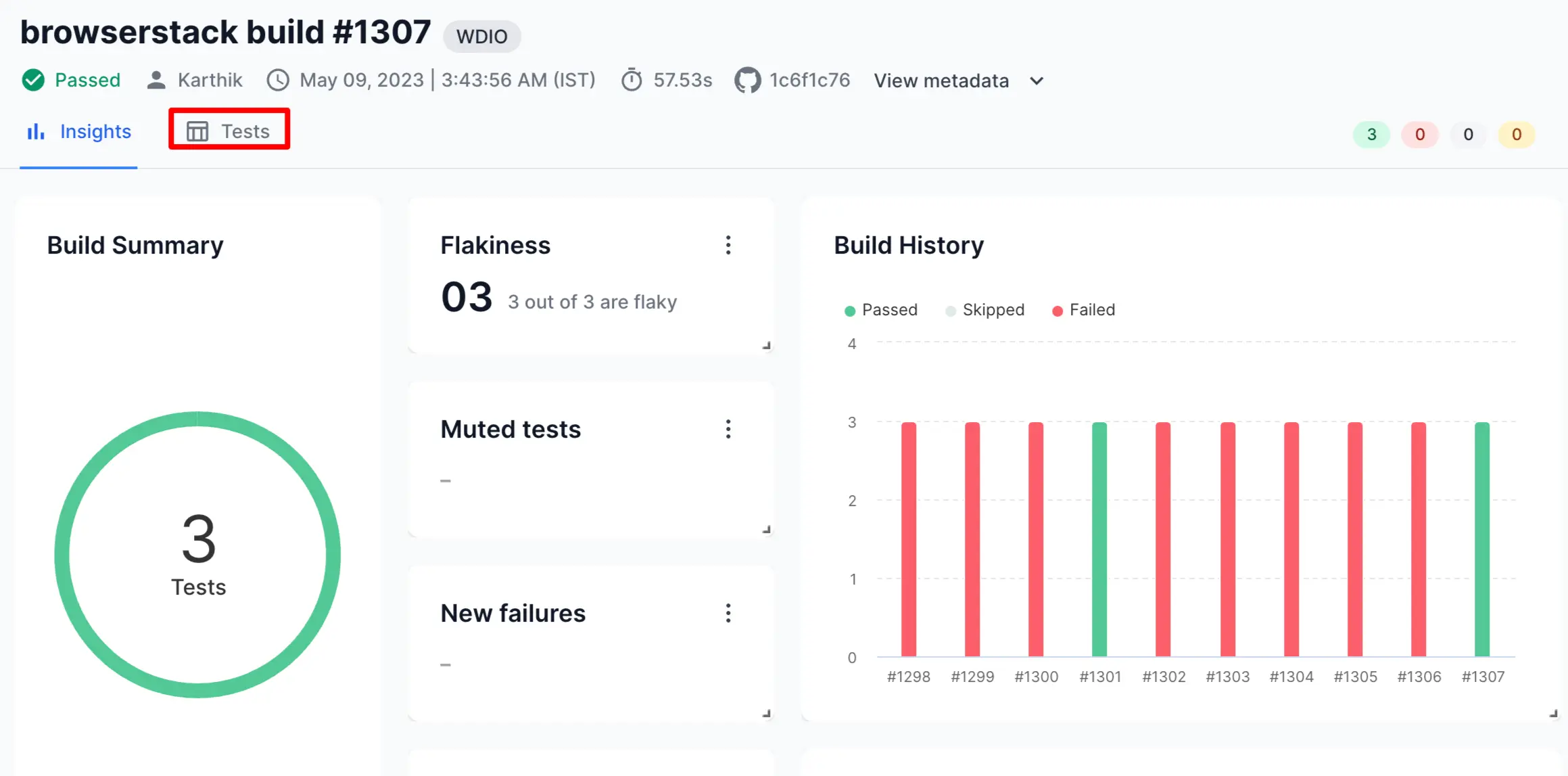Click the stopwatch duration icon
This screenshot has width=1568, height=776.
click(x=632, y=80)
